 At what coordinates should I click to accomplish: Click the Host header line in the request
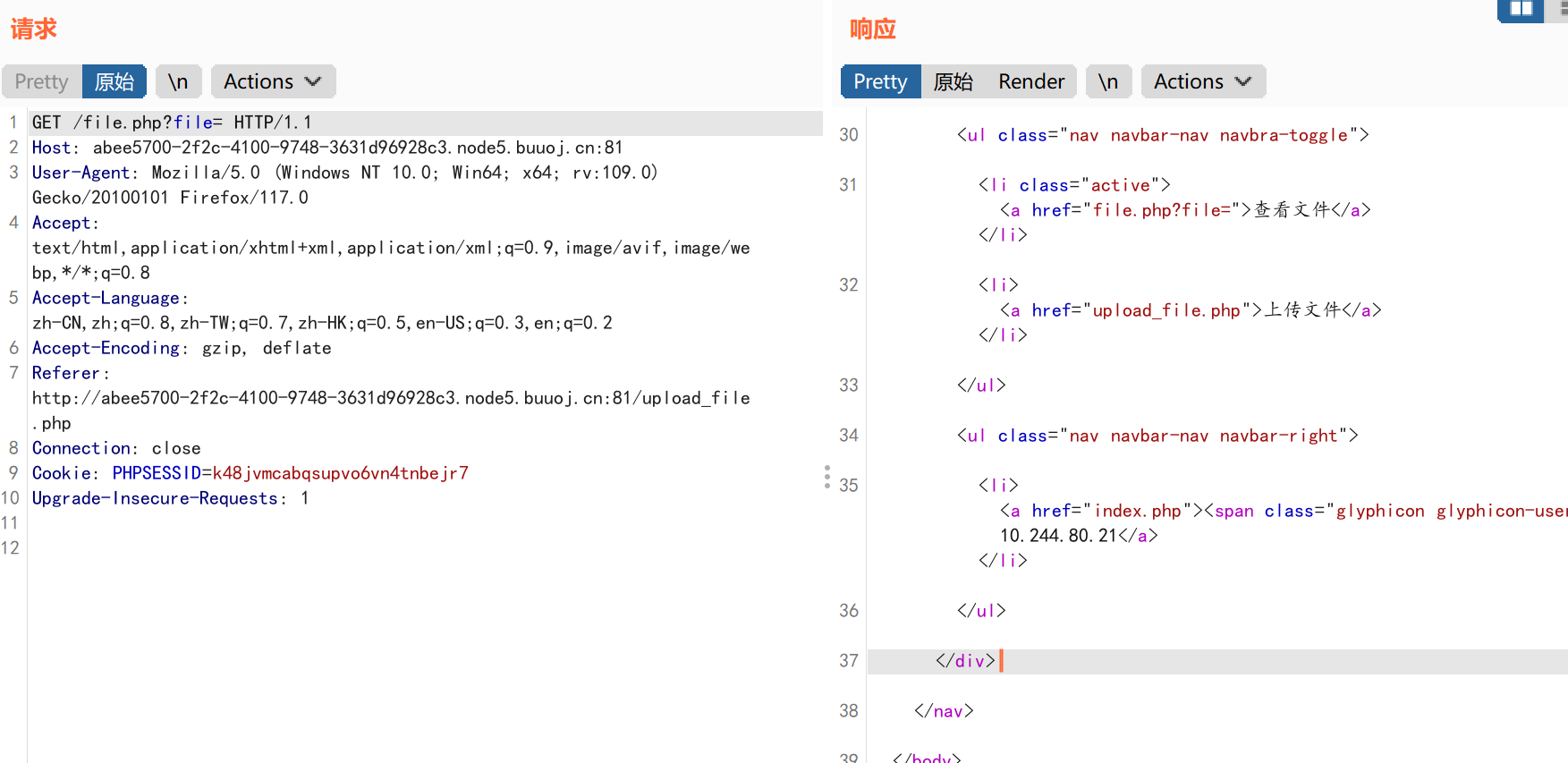(327, 148)
